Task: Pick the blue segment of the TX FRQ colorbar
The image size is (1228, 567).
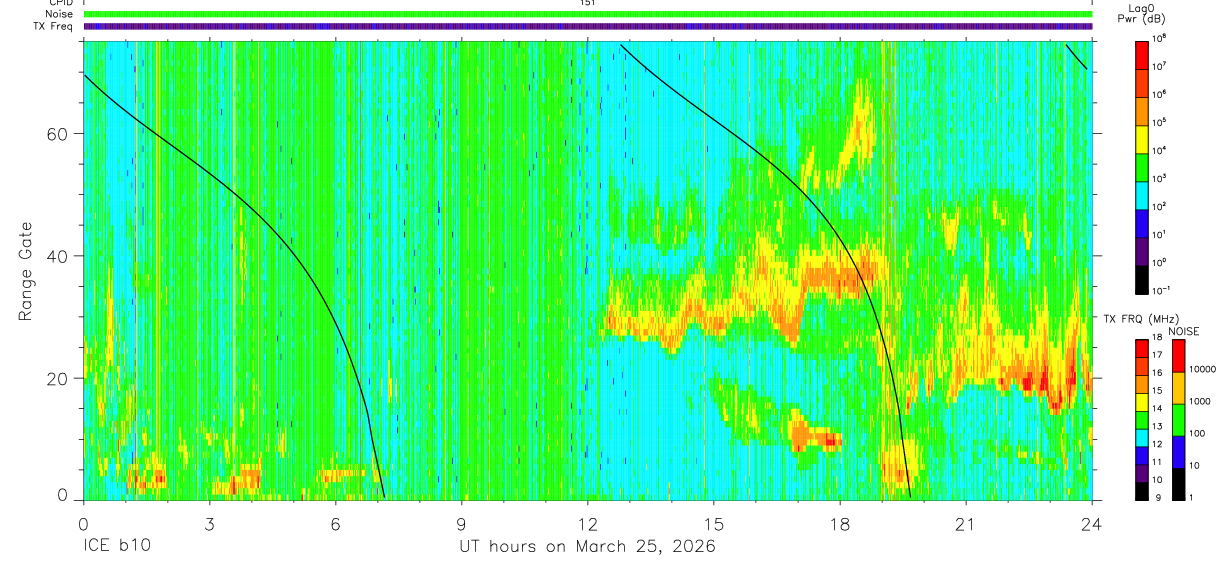Action: (x=1141, y=456)
